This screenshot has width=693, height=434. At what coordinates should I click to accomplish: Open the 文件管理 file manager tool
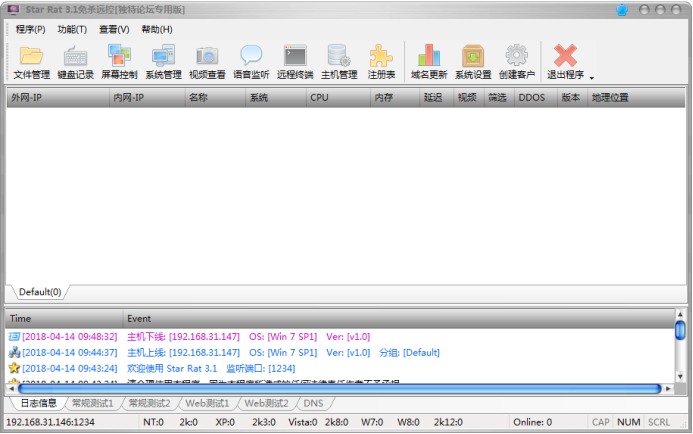31,62
